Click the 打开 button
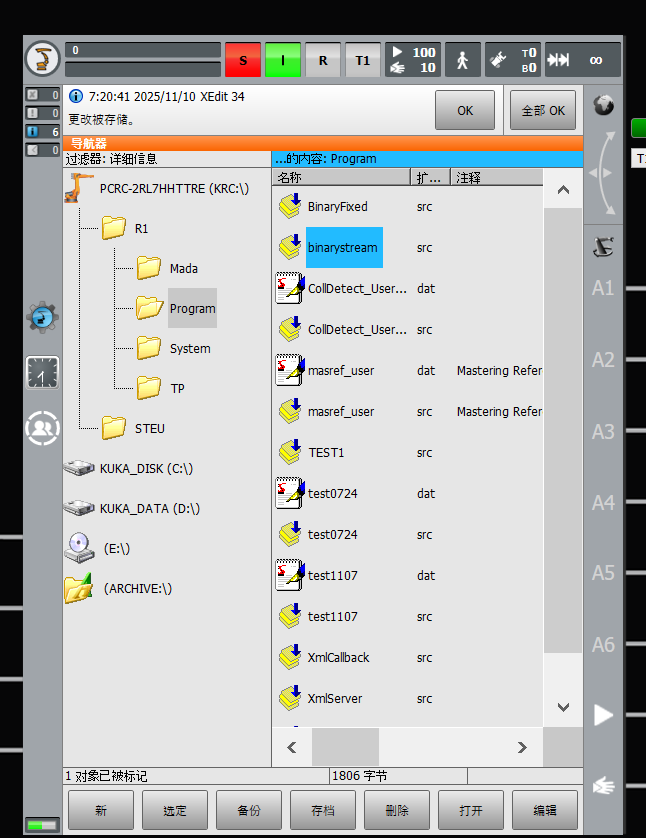Image resolution: width=646 pixels, height=838 pixels. [471, 810]
